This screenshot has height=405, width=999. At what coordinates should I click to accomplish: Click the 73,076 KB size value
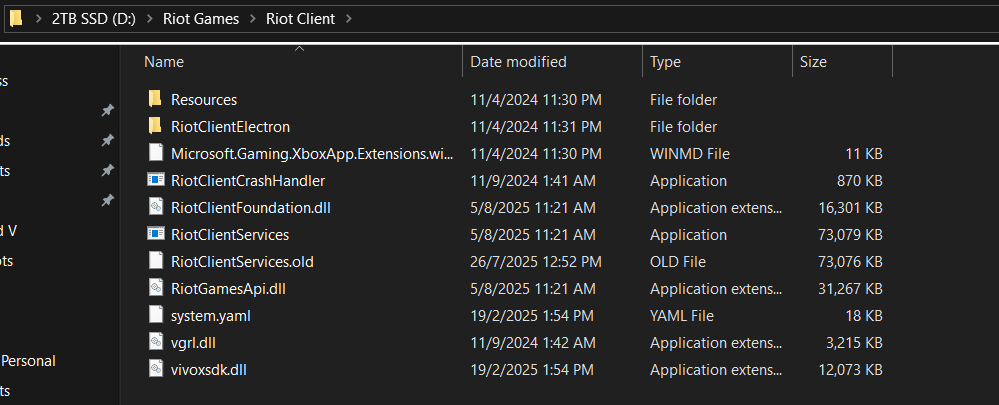point(850,262)
